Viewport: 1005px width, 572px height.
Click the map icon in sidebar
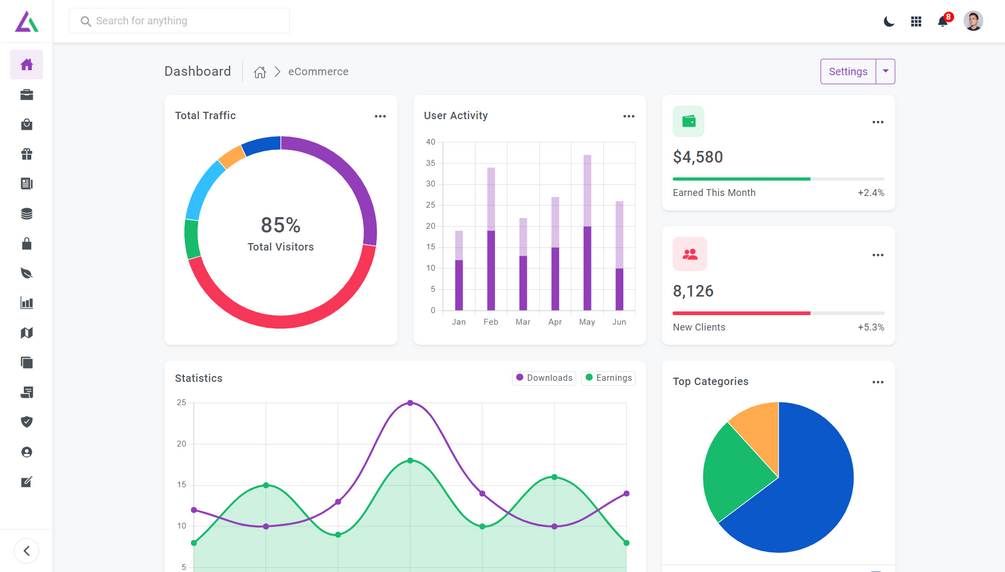pyautogui.click(x=26, y=333)
